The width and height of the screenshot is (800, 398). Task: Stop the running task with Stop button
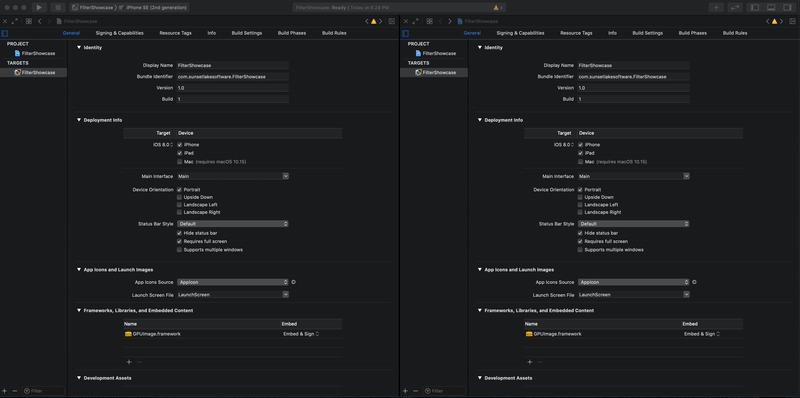(x=57, y=8)
